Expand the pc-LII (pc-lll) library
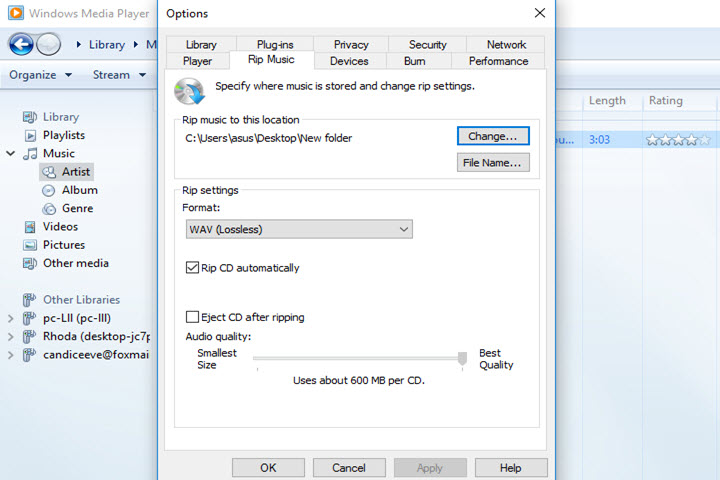This screenshot has width=720, height=480. (x=11, y=318)
